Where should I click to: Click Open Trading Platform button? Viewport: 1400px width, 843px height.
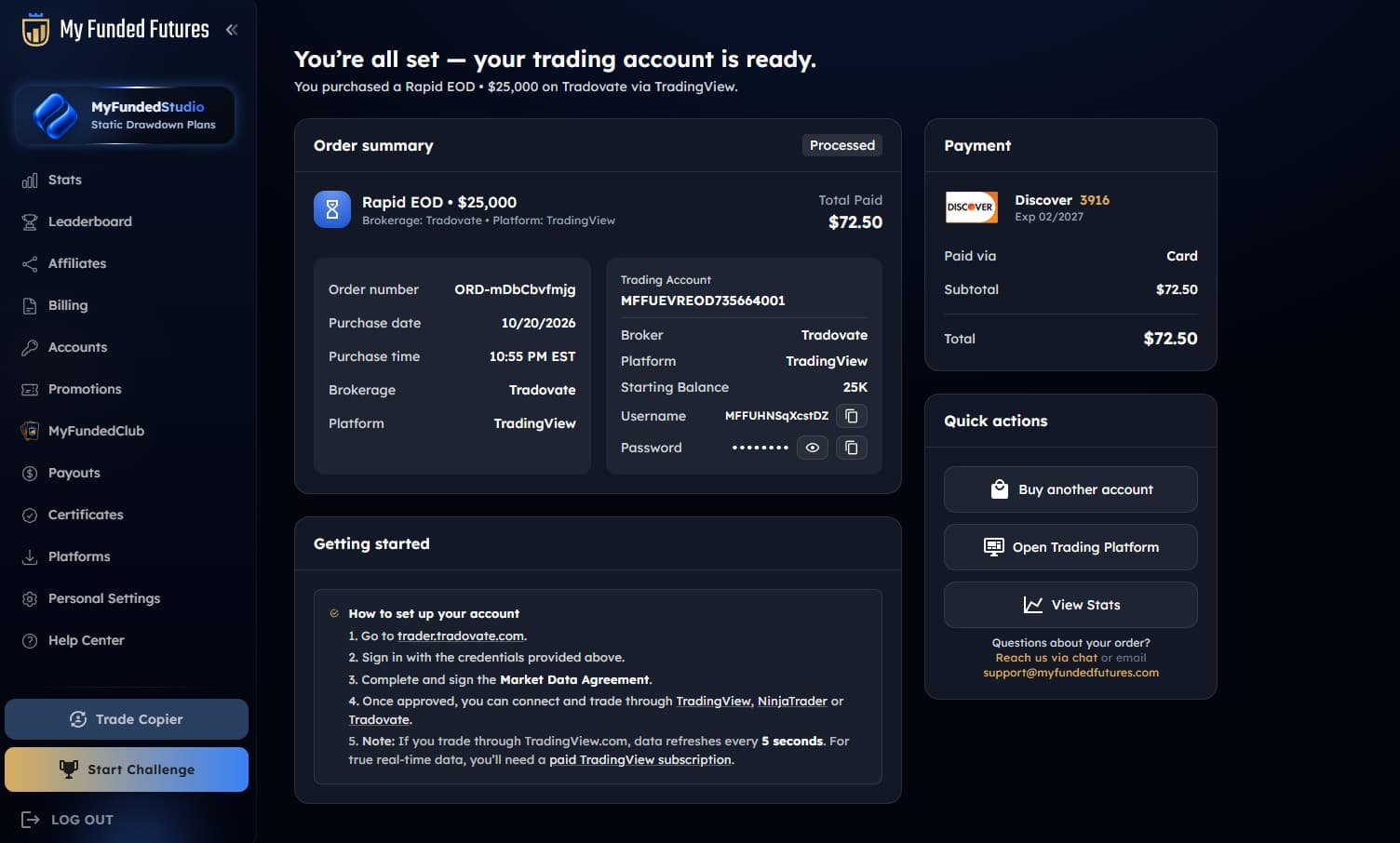[1070, 547]
